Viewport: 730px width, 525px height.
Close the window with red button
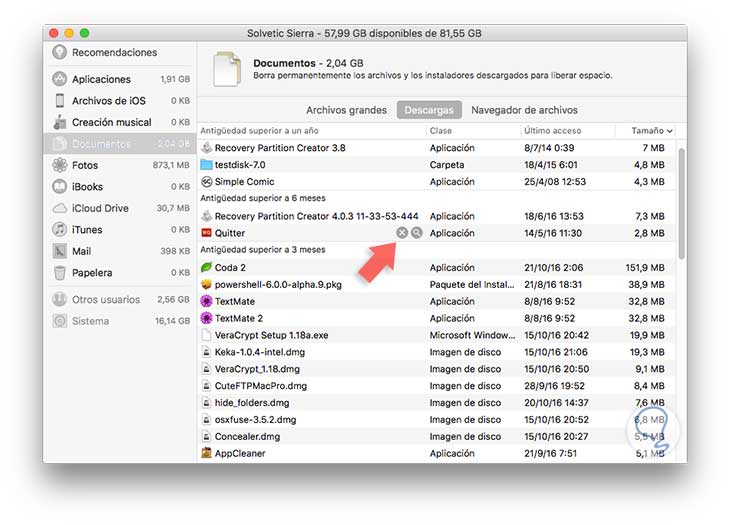54,33
